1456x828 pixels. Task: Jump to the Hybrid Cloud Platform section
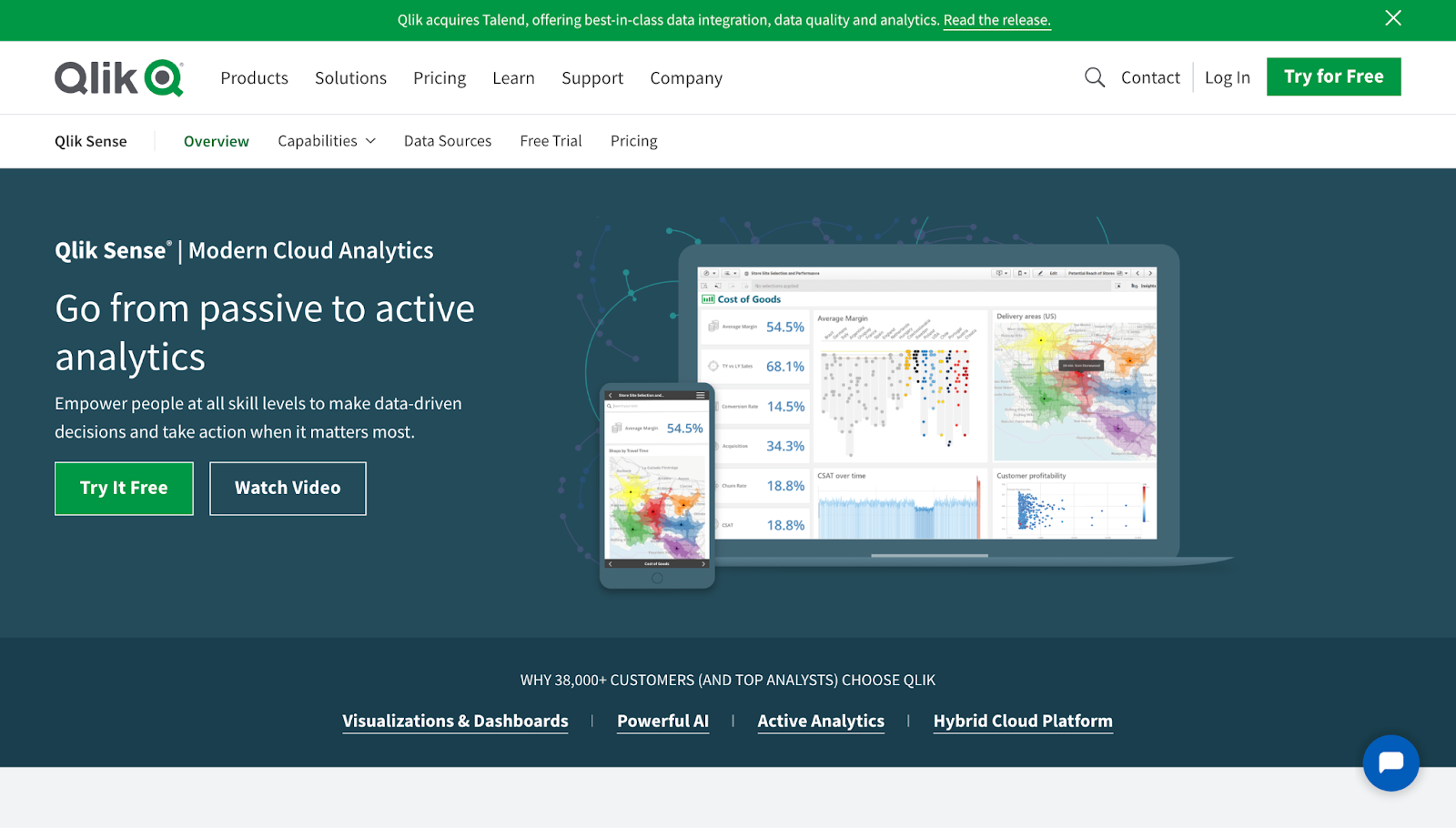tap(1023, 721)
